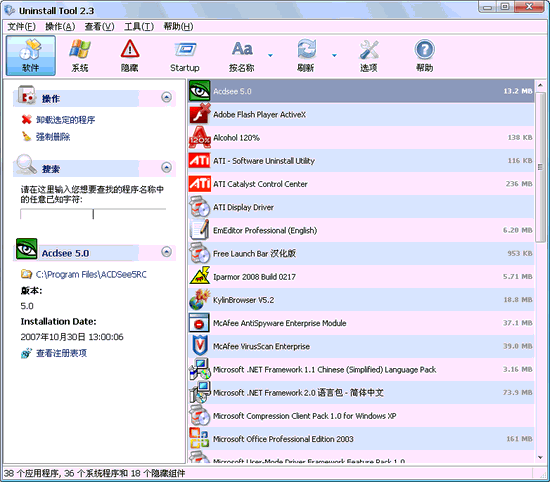Open the 查看(V) menu

99,26
